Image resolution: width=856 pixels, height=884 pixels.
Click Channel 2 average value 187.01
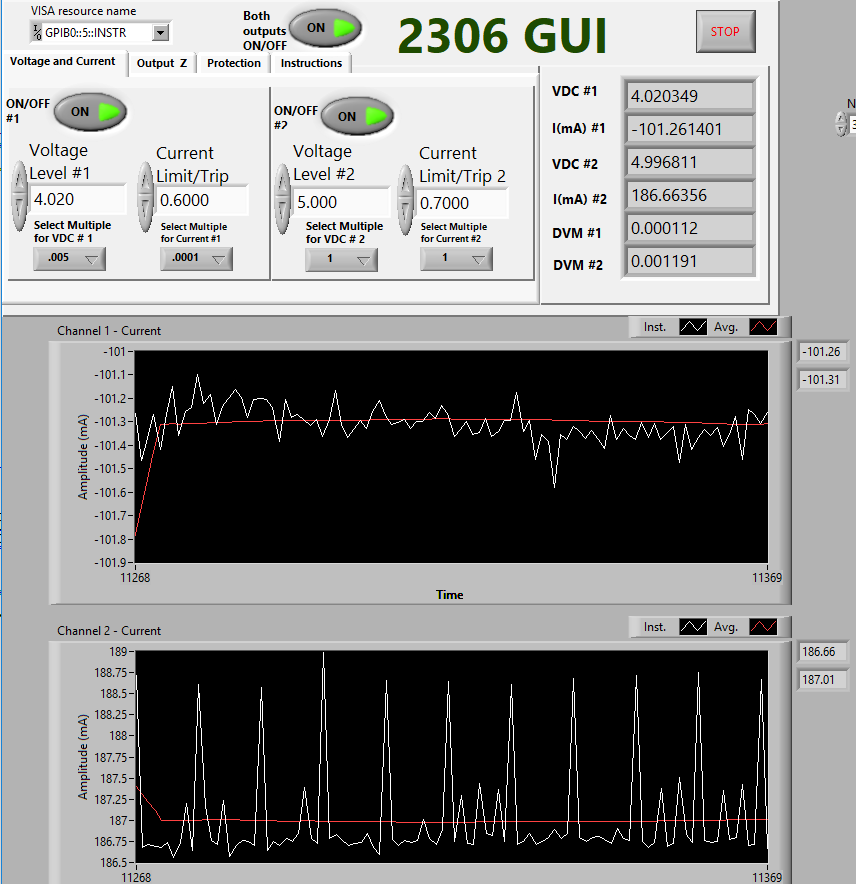(x=822, y=679)
